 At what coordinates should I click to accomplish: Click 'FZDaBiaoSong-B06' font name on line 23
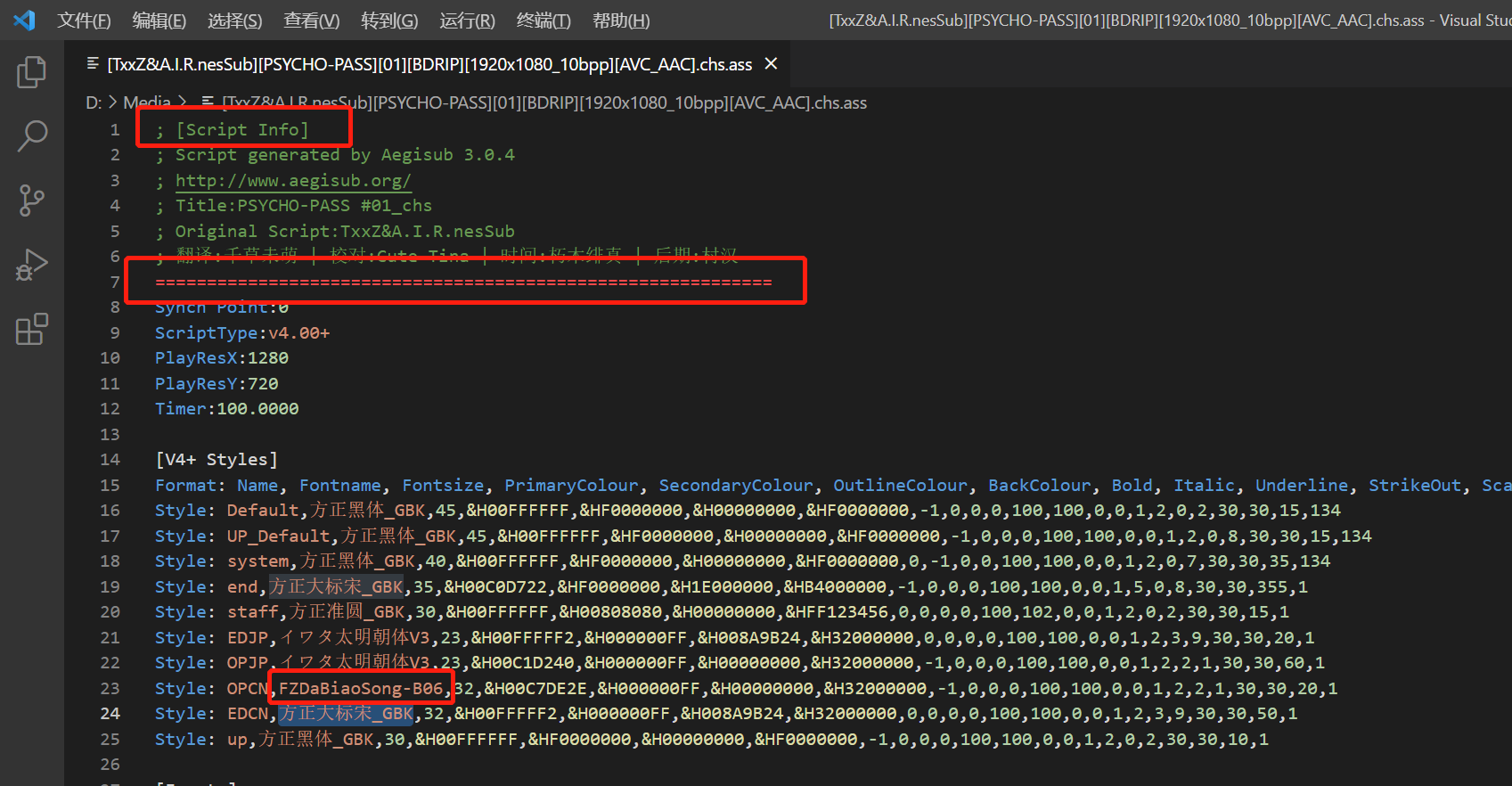click(361, 689)
